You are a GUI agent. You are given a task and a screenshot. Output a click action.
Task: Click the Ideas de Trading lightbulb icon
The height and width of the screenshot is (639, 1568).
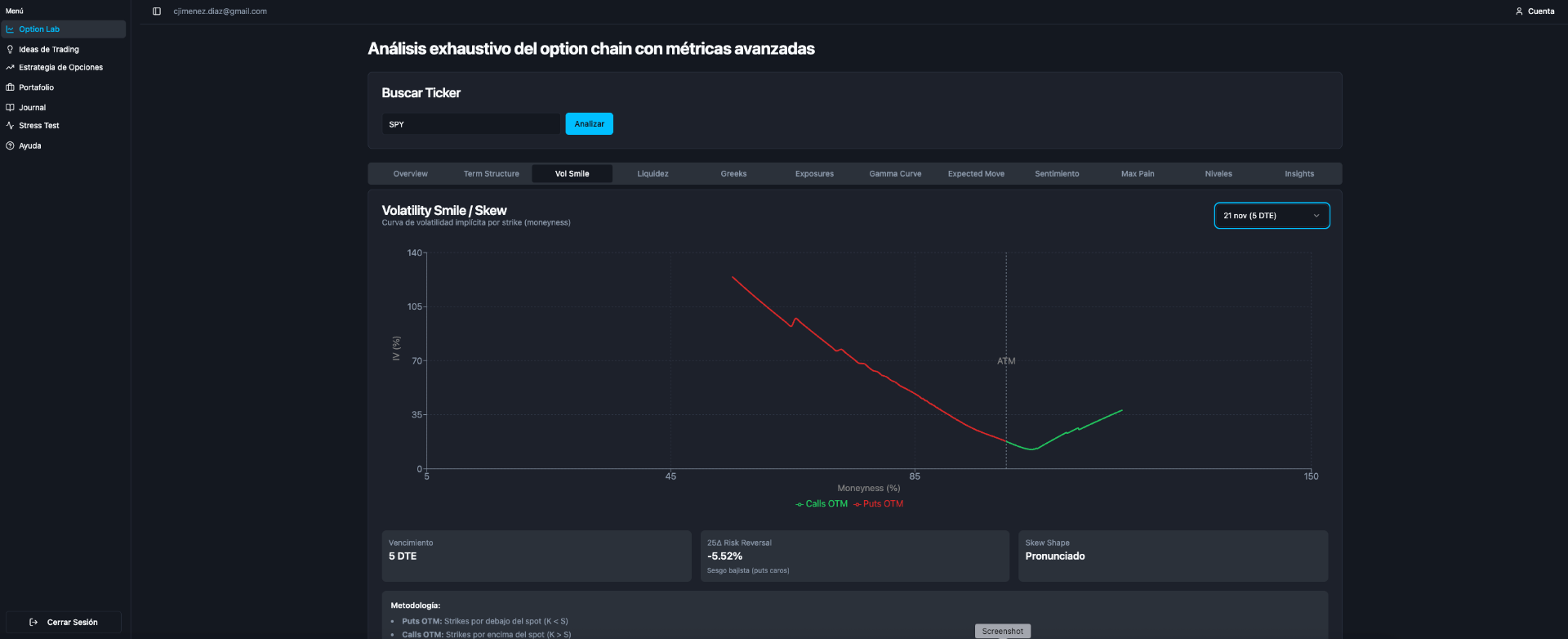[10, 49]
